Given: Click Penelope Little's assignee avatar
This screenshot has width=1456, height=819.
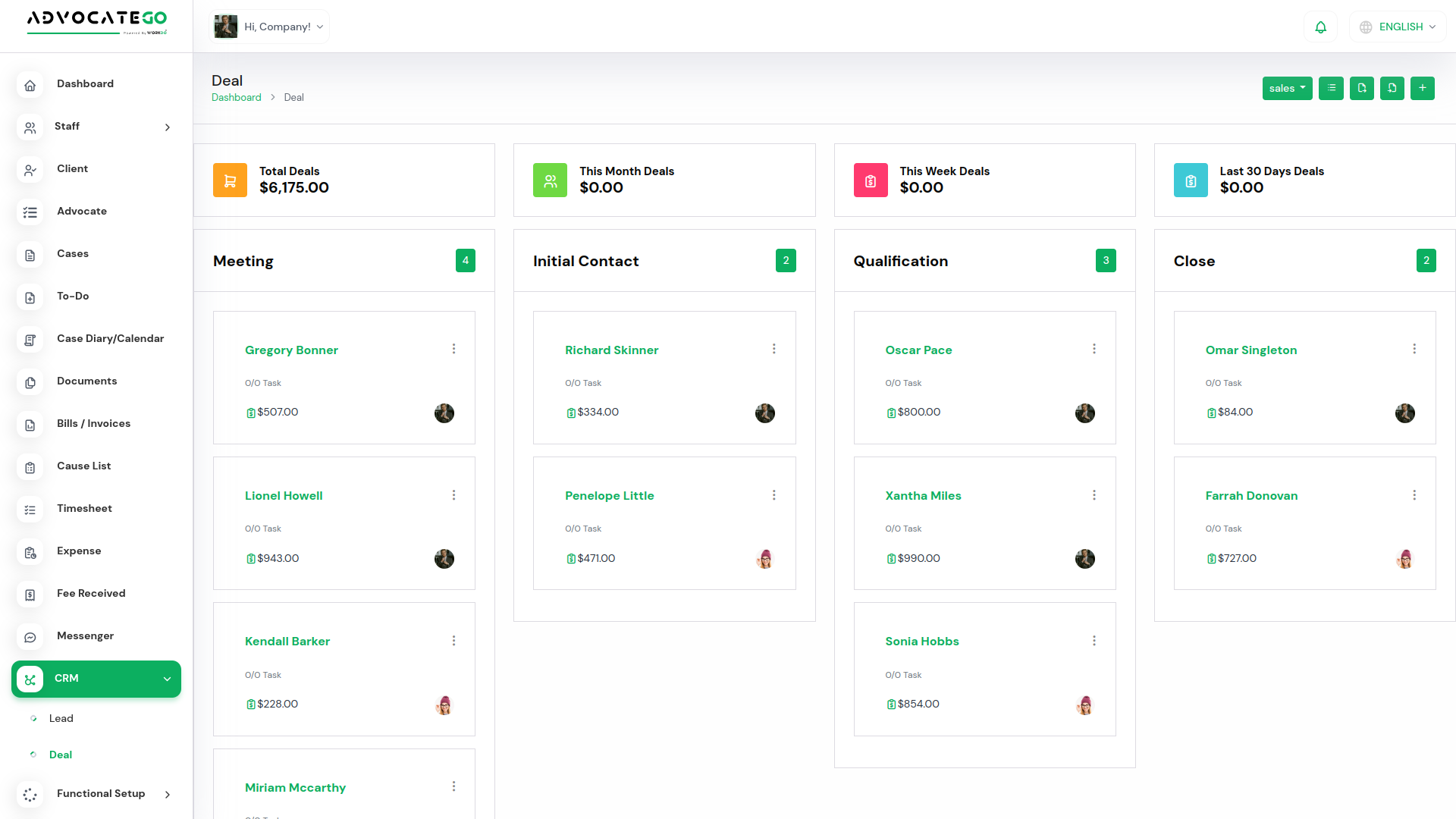Looking at the screenshot, I should coord(764,559).
